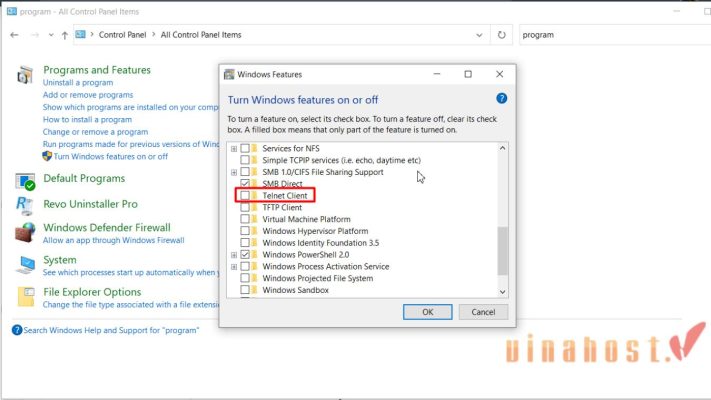Open the address bar history dropdown
The height and width of the screenshot is (400, 711).
[479, 35]
